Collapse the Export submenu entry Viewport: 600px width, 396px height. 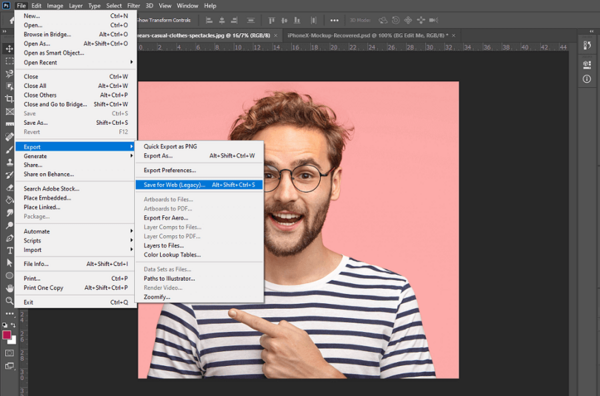[76, 147]
